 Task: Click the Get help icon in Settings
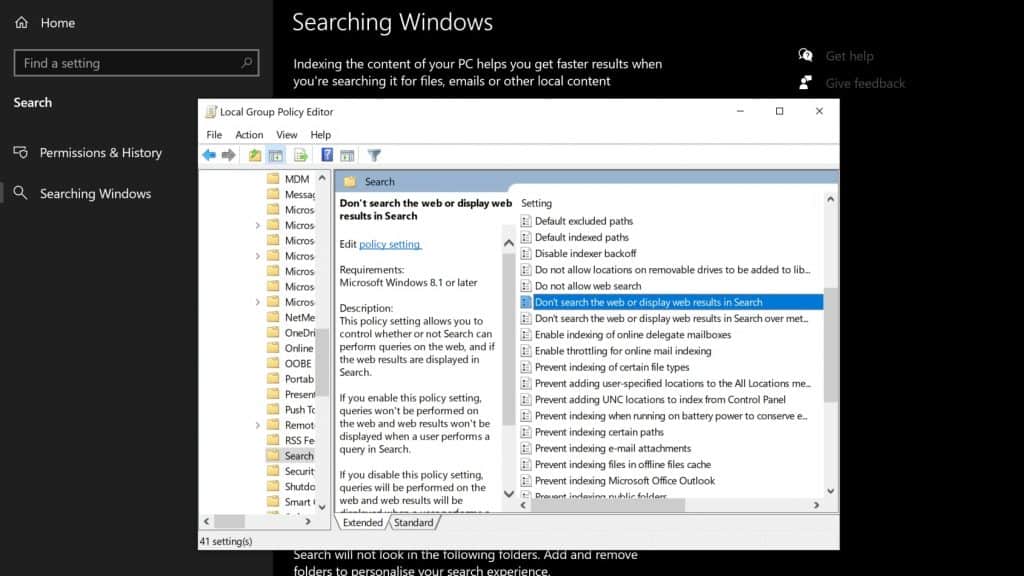[805, 56]
